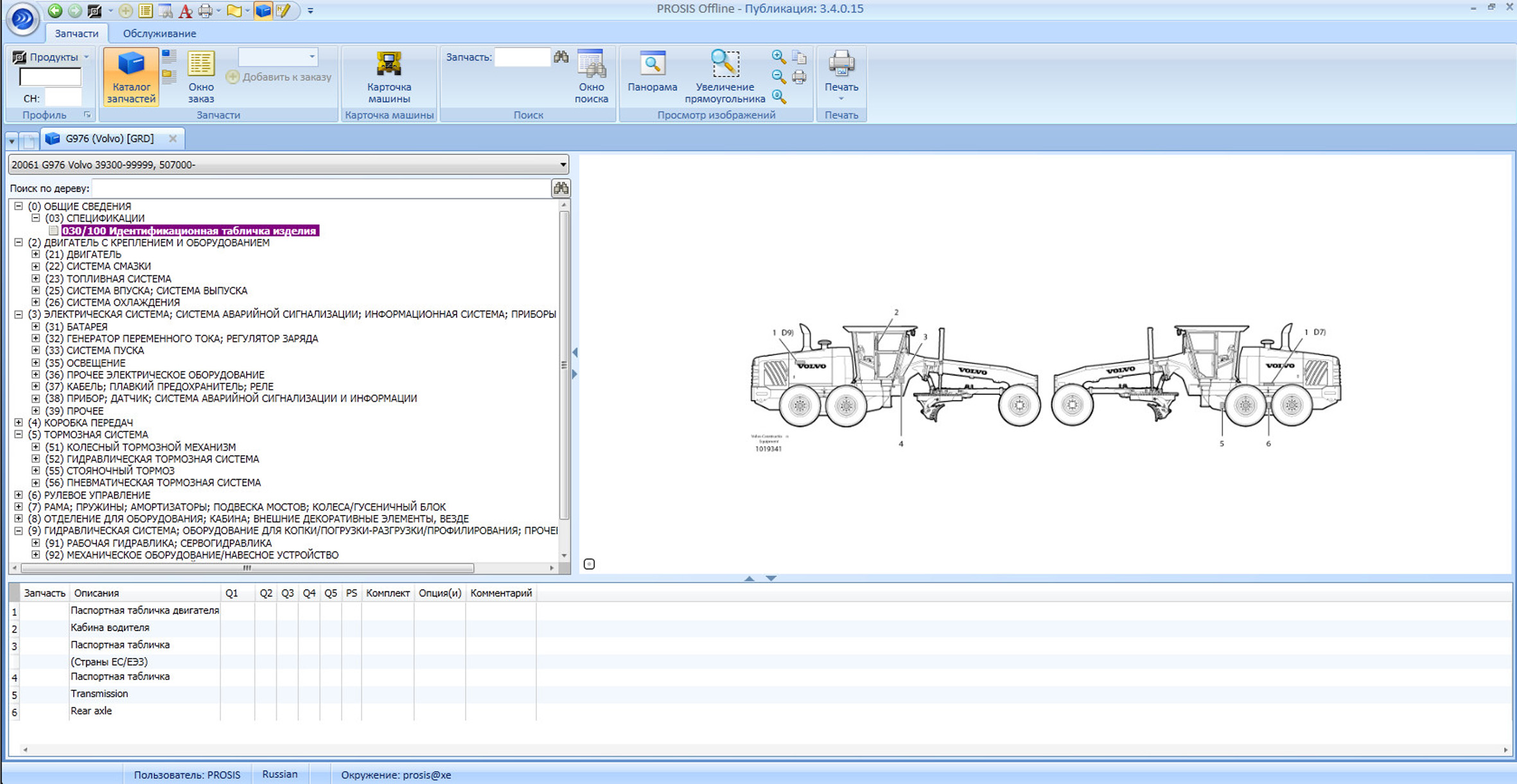Collapse the (0) ОБЩИЕ СВЕДЕНИЯ tree node
Screen dimensions: 1517x784
click(19, 206)
